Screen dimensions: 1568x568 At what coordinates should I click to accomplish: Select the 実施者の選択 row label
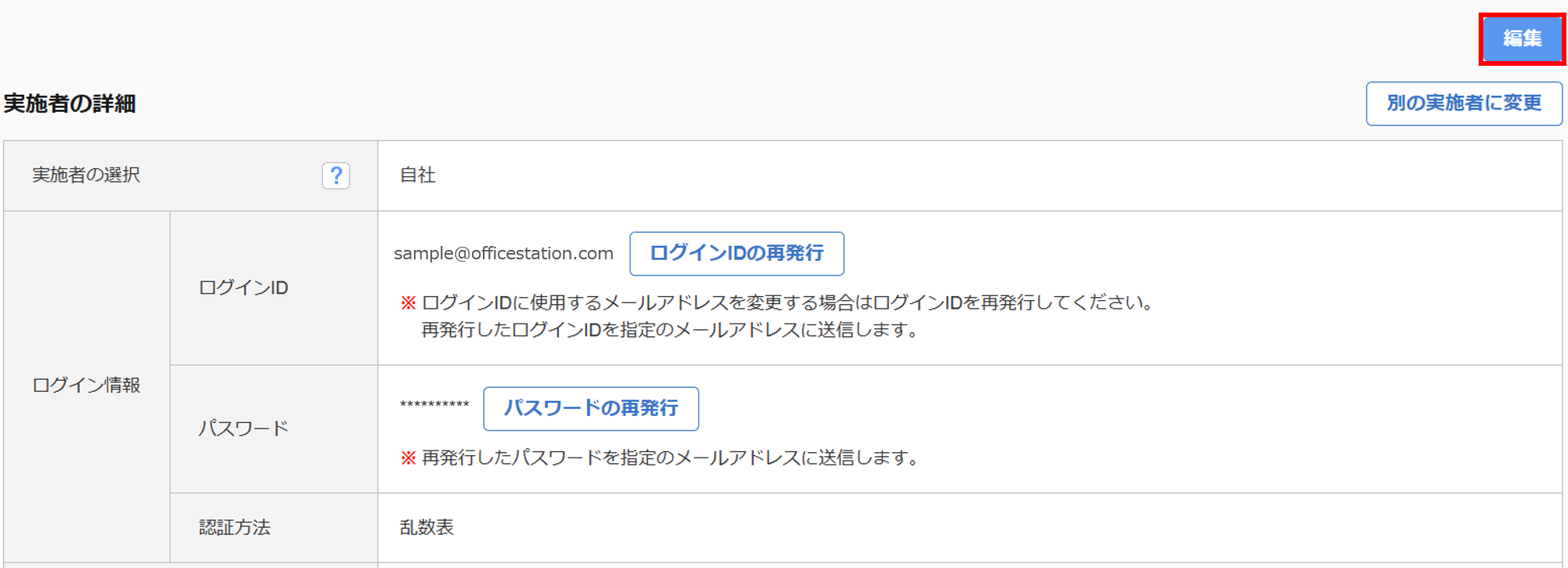pos(86,175)
